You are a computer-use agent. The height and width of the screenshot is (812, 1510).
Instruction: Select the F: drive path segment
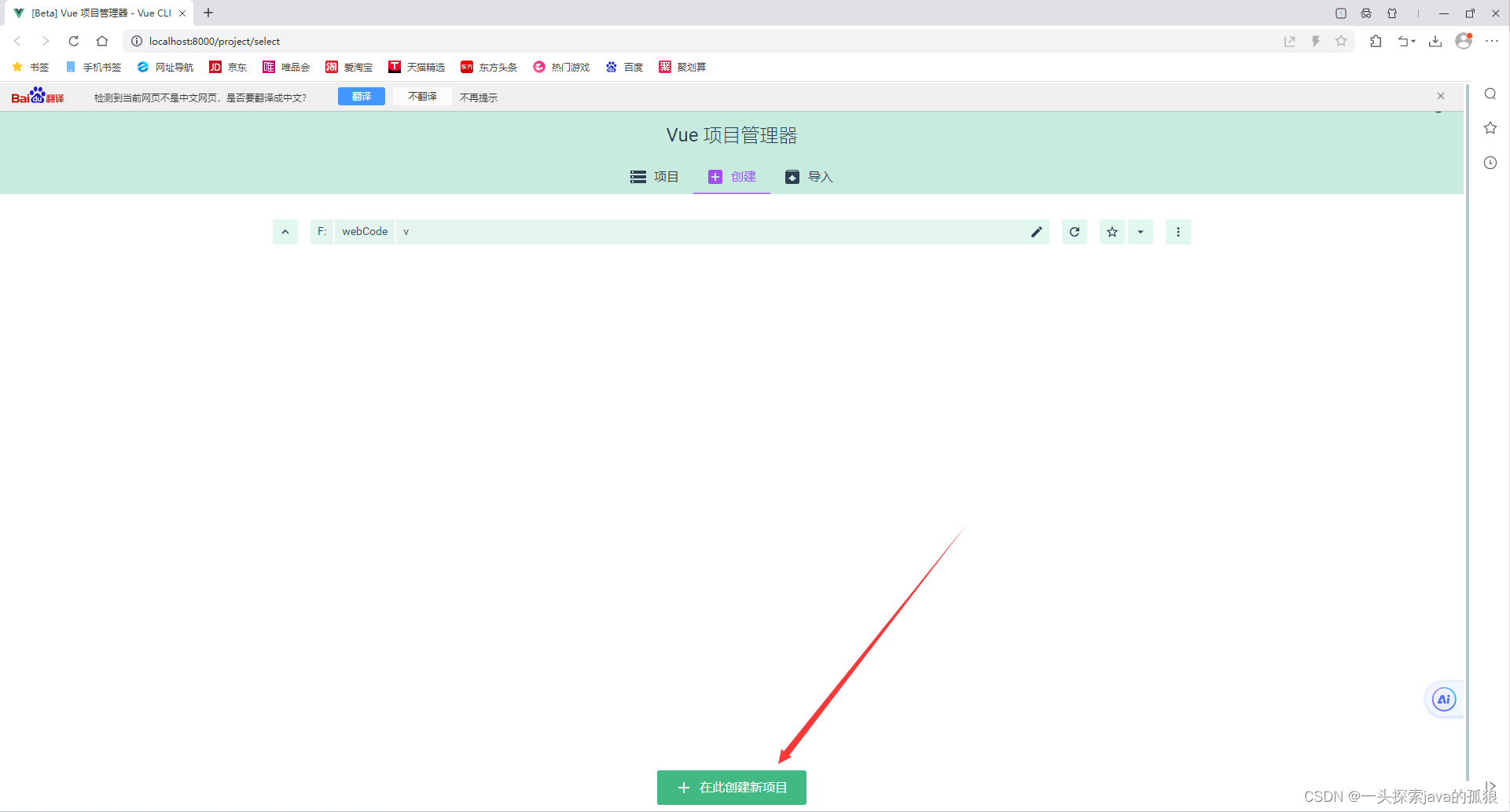click(x=322, y=232)
